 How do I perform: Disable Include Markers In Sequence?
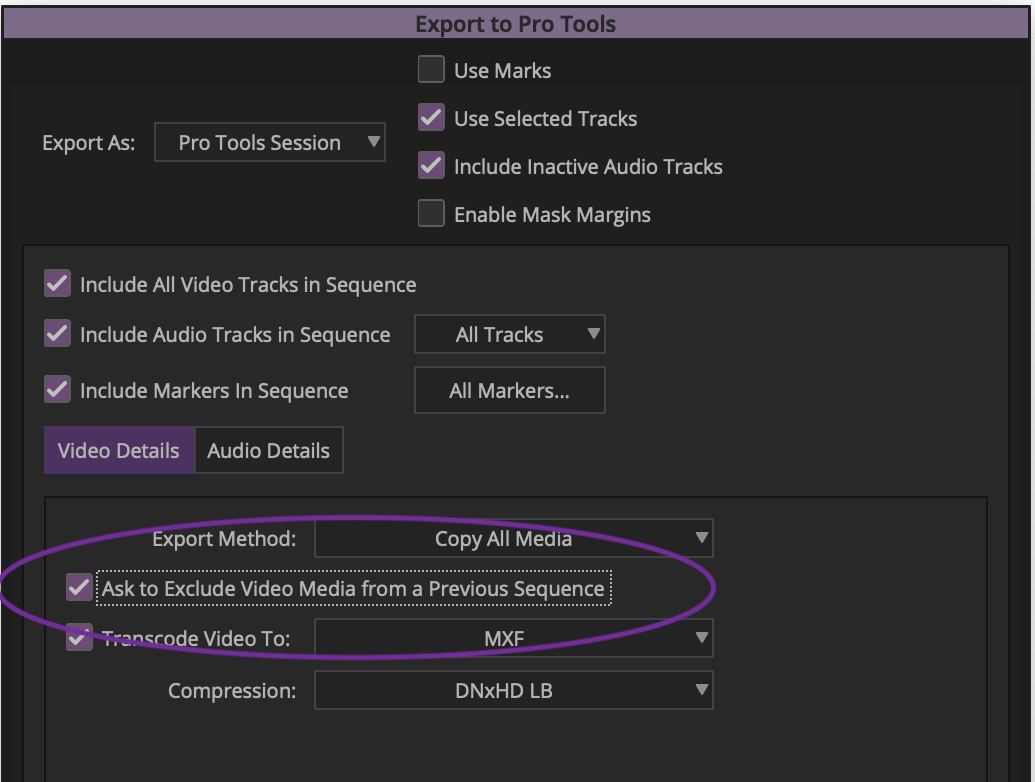tap(57, 390)
